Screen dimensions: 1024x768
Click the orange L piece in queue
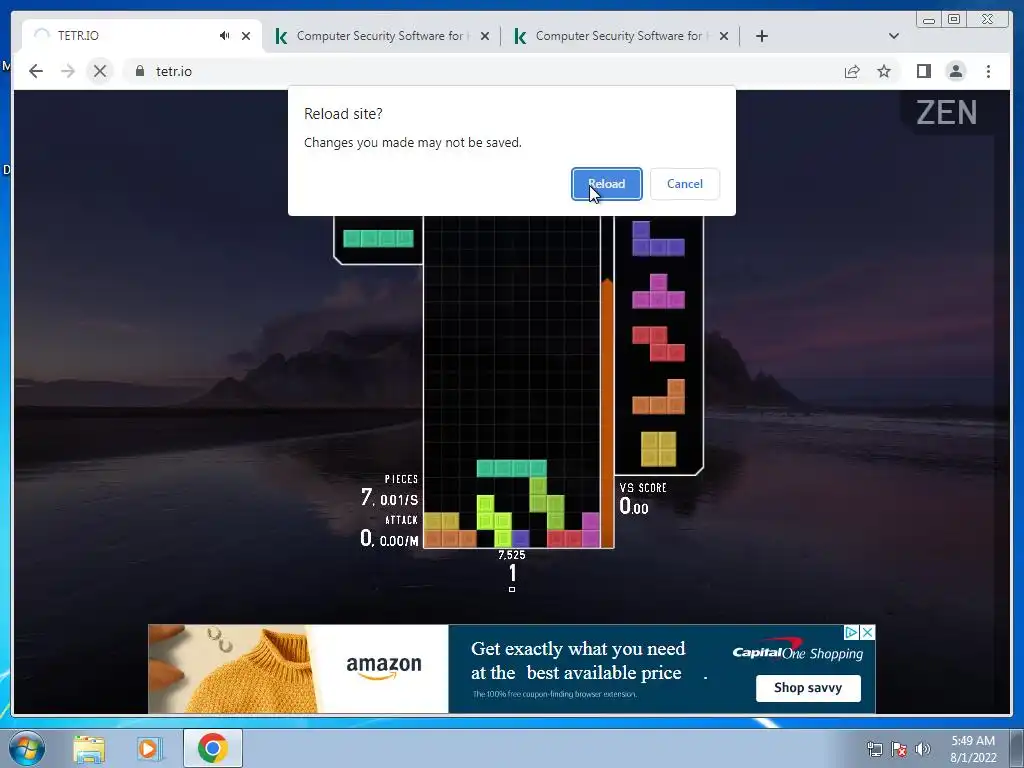click(658, 397)
